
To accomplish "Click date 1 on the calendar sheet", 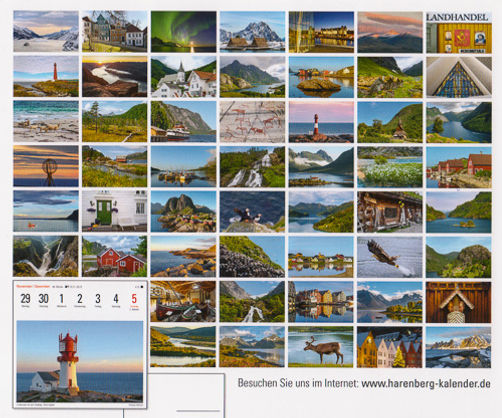I will [62, 298].
